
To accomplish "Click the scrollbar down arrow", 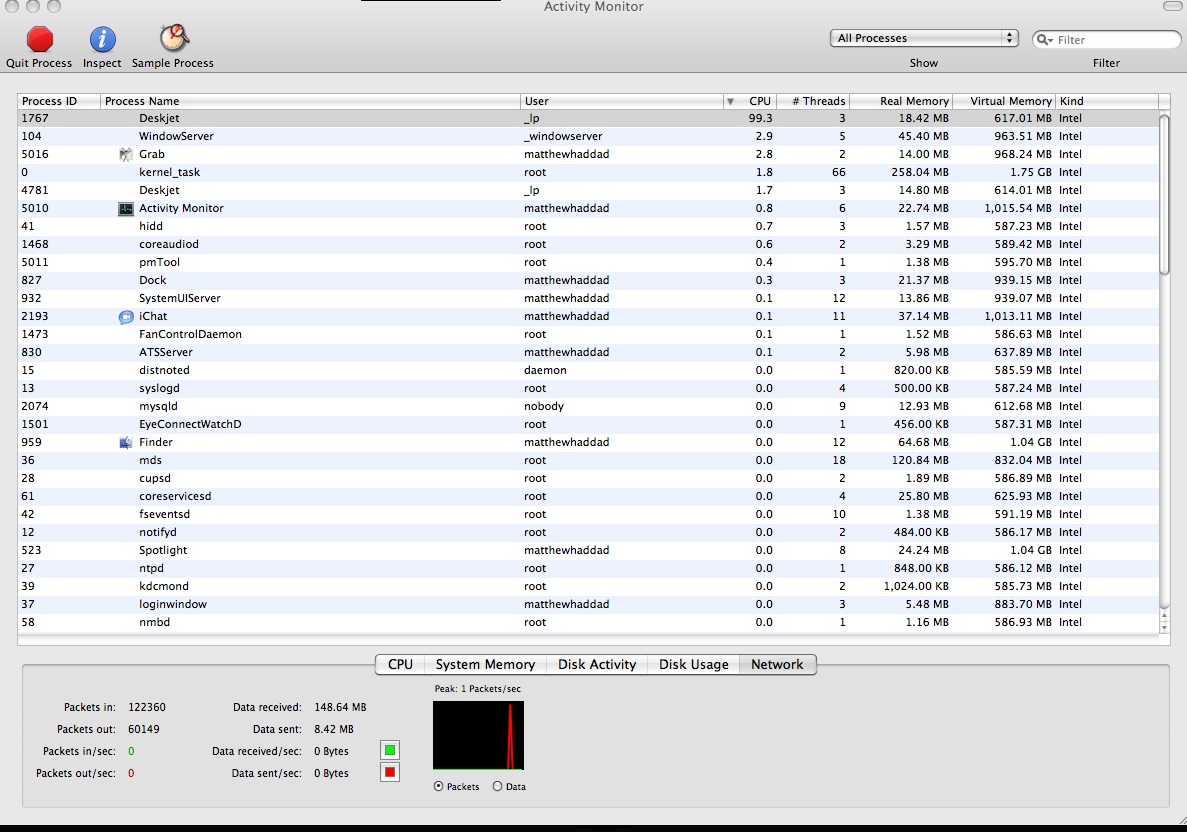I will (x=1165, y=628).
